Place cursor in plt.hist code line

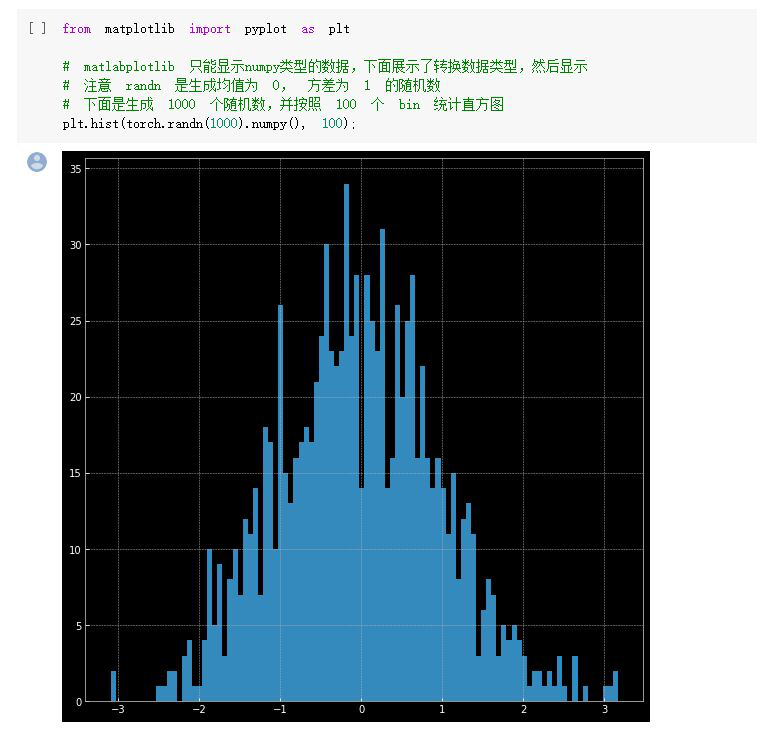click(x=209, y=124)
